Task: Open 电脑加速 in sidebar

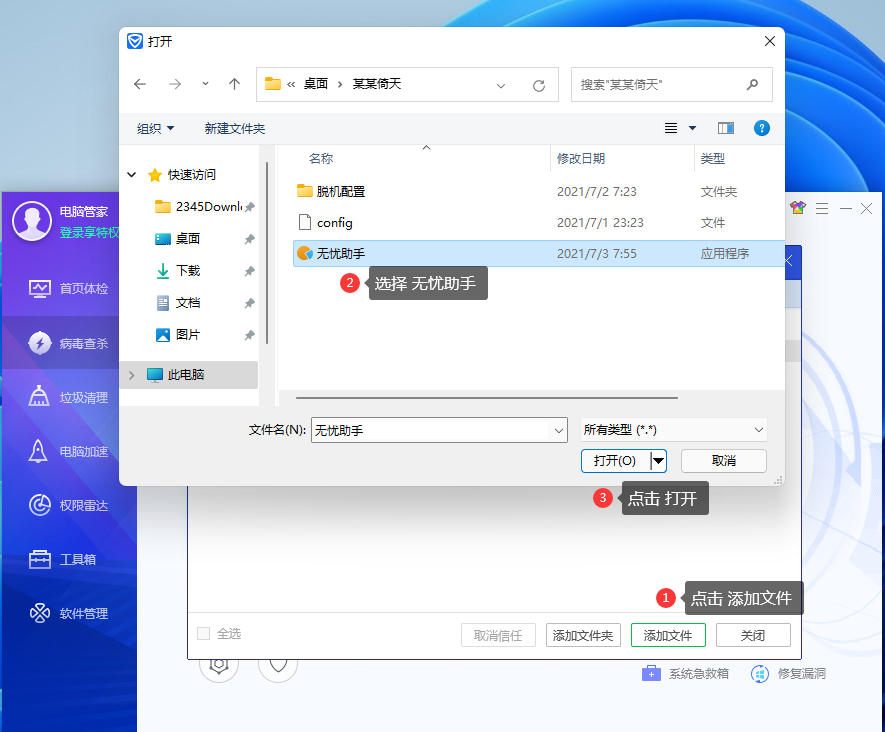Action: pos(68,452)
